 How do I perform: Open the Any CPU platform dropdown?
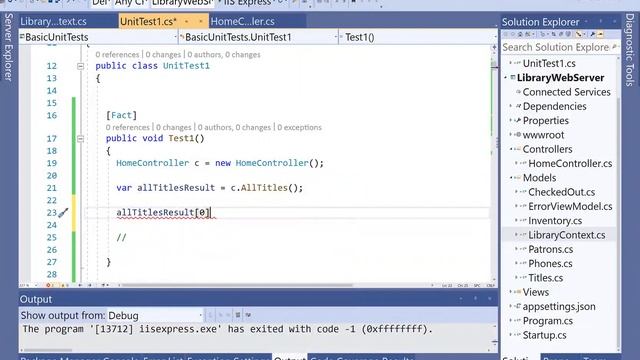pyautogui.click(x=131, y=3)
